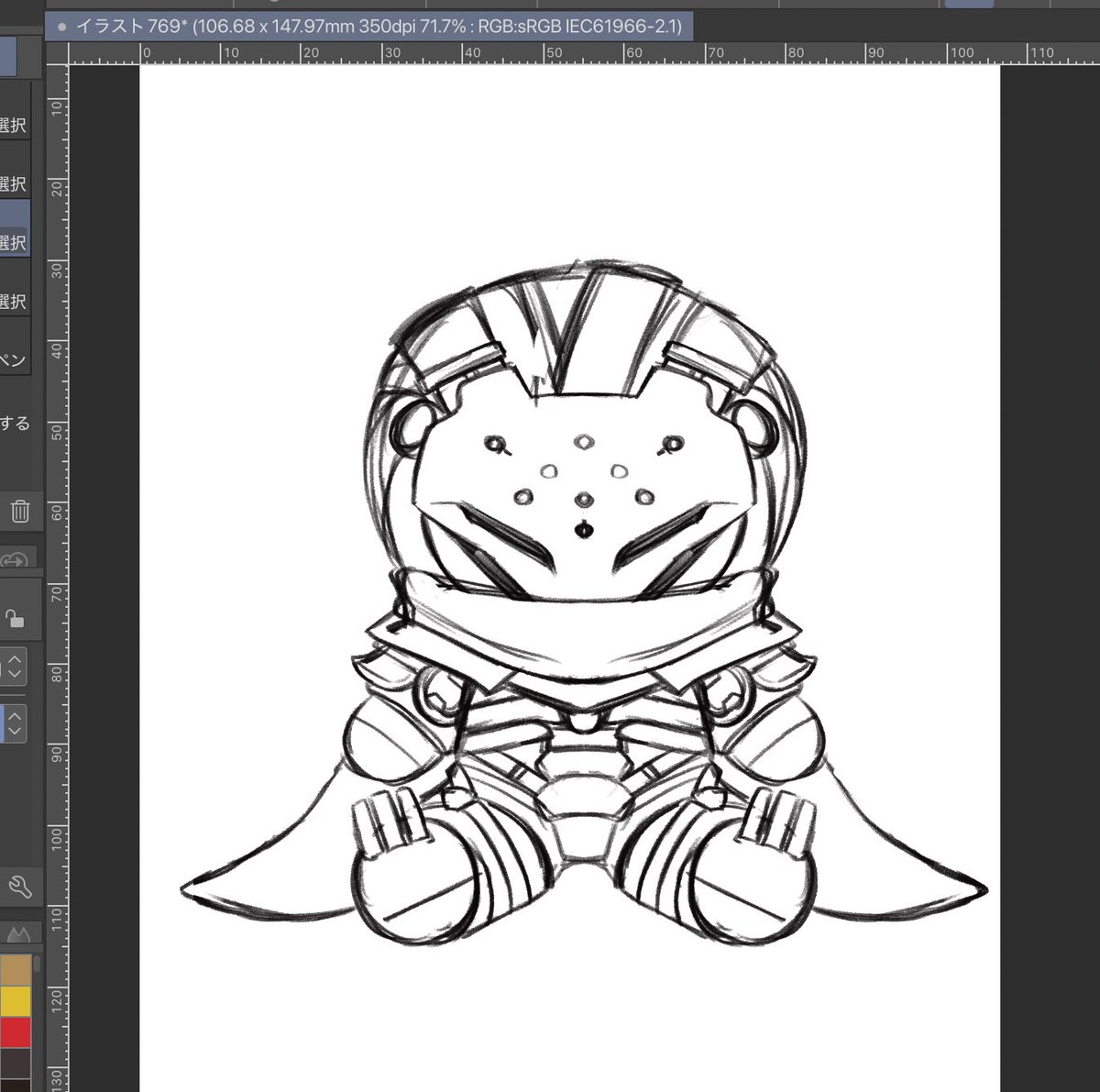Pick the dark gray color swatch
The image size is (1100, 1092).
(16, 1062)
